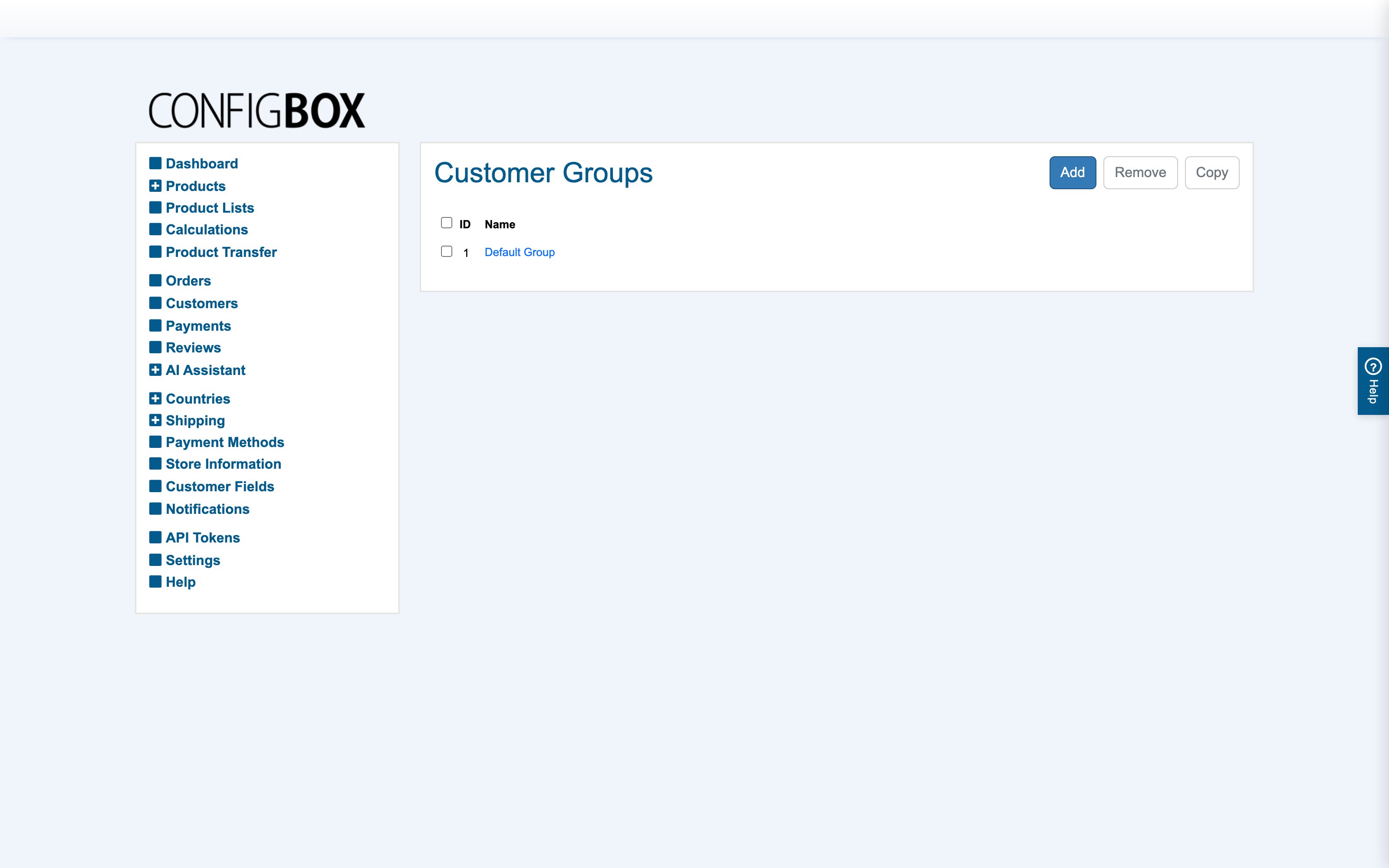
Task: Click the square icon beside Orders
Action: click(155, 280)
